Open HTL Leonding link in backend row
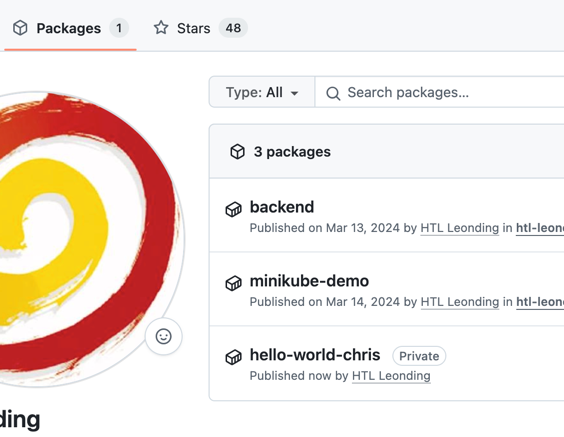The width and height of the screenshot is (564, 437). pyautogui.click(x=460, y=228)
